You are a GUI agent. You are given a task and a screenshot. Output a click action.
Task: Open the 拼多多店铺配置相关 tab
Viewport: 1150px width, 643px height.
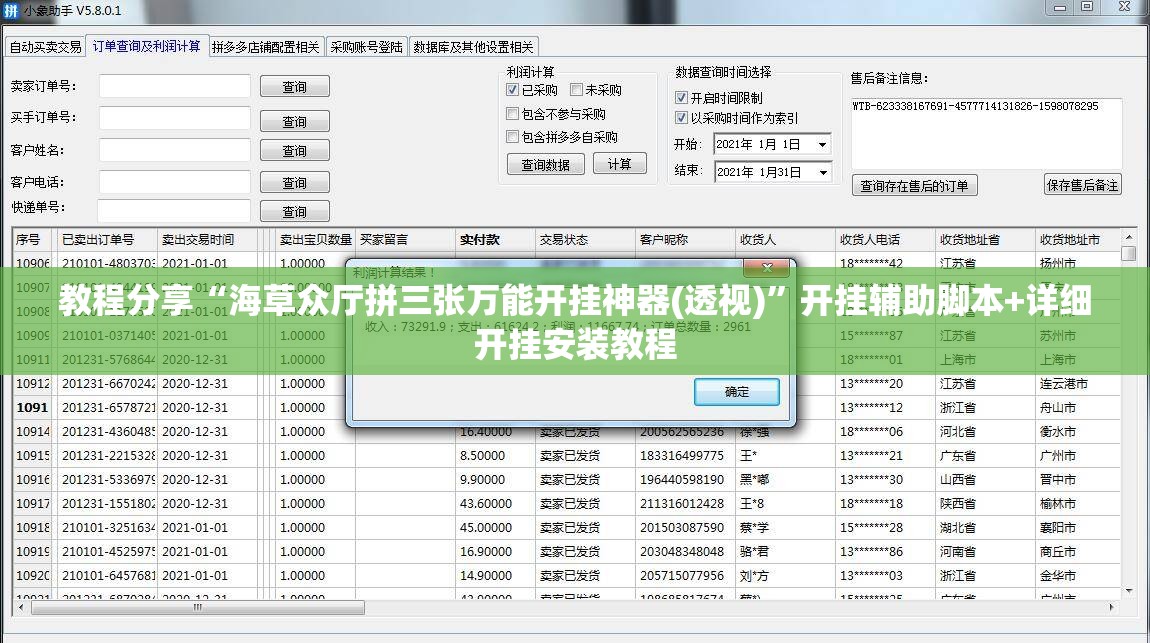(265, 47)
